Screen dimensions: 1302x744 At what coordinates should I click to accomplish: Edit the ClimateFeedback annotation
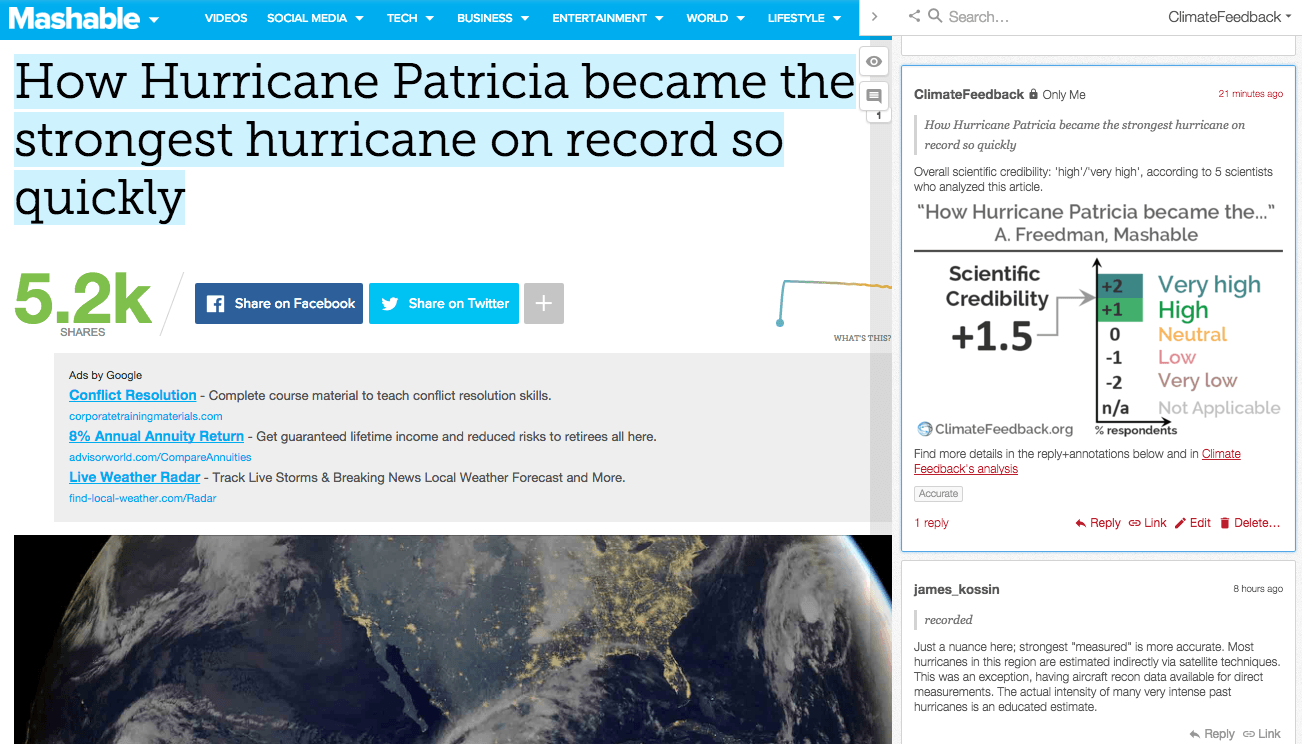(x=1192, y=523)
